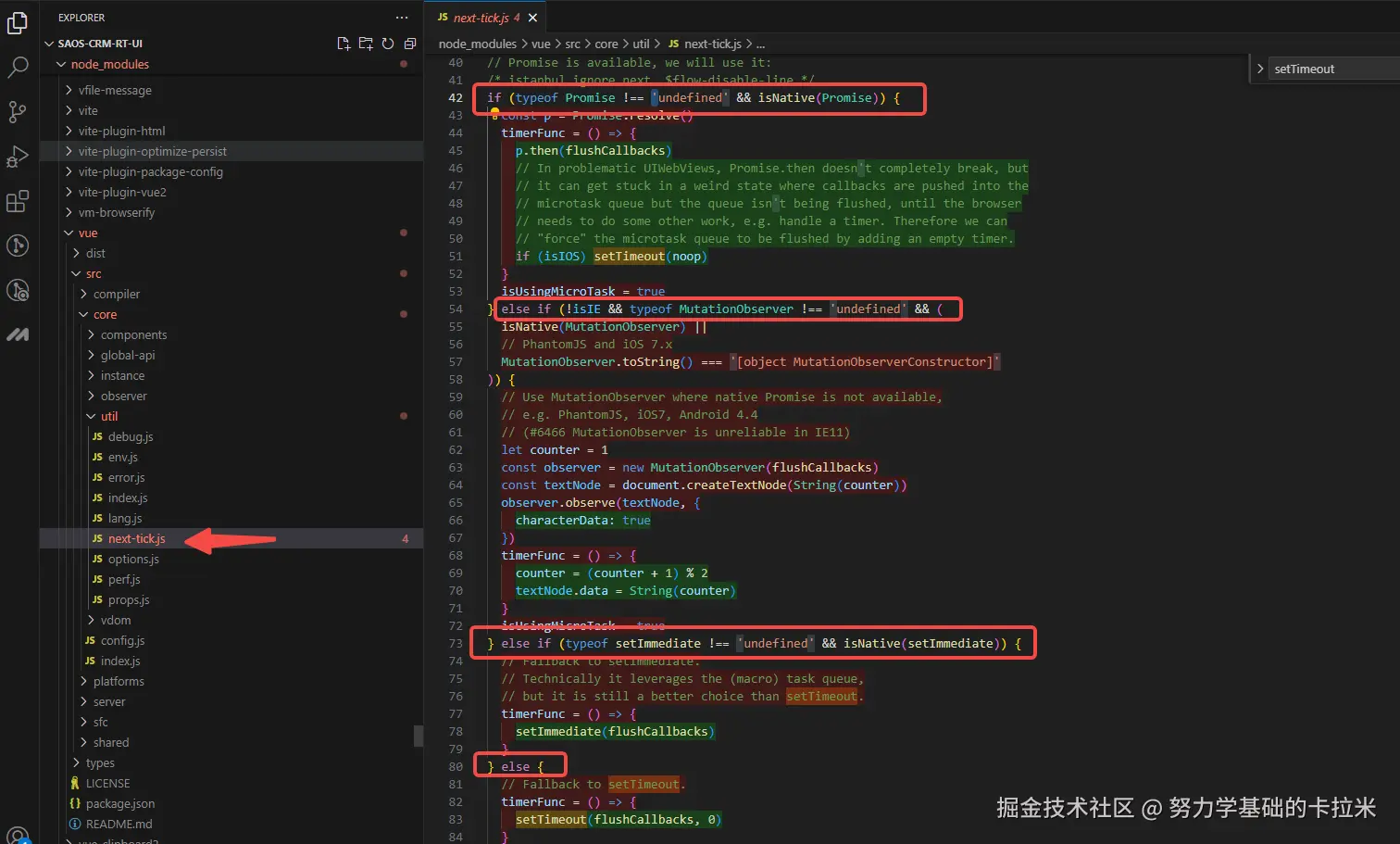The image size is (1400, 844).
Task: Click util in the breadcrumb path
Action: click(x=641, y=44)
